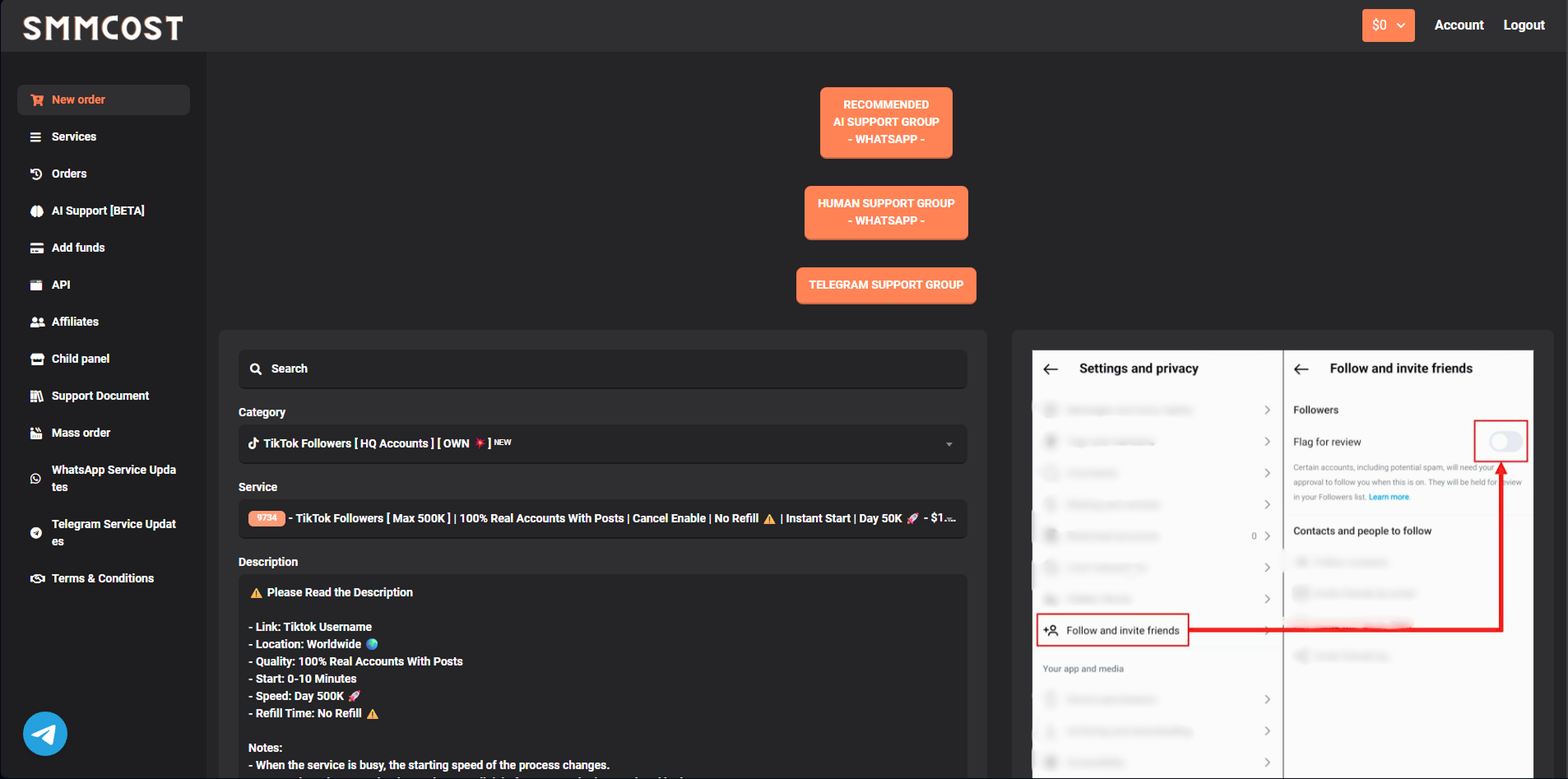Open Support Document menu item

(x=104, y=396)
